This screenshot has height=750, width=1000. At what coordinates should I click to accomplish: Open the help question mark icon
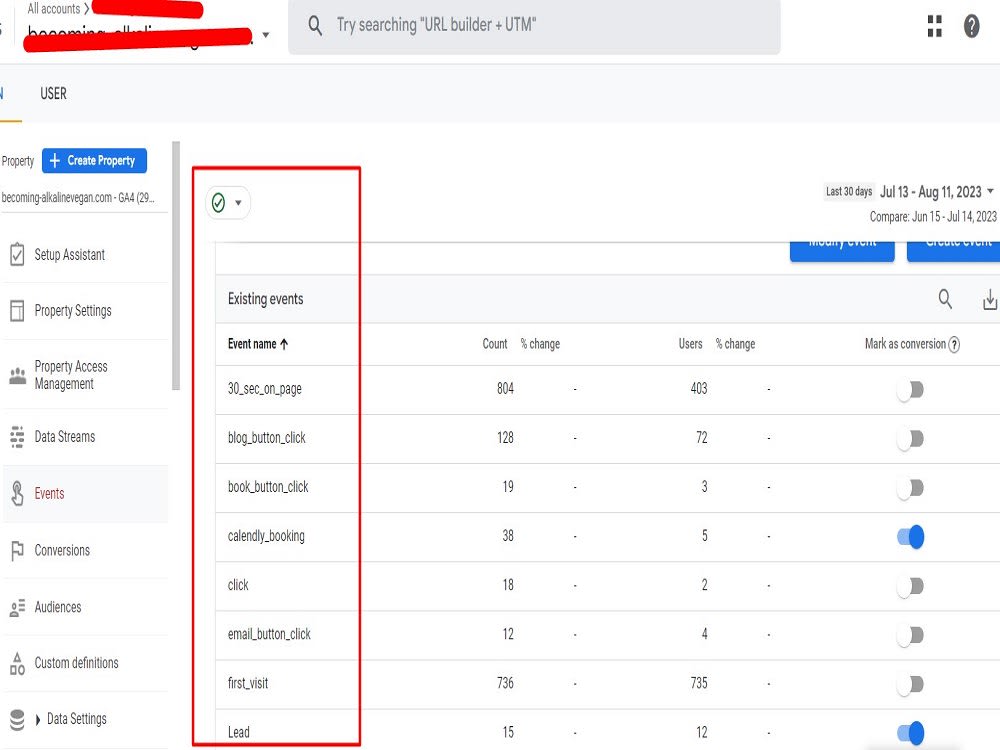pyautogui.click(x=971, y=26)
